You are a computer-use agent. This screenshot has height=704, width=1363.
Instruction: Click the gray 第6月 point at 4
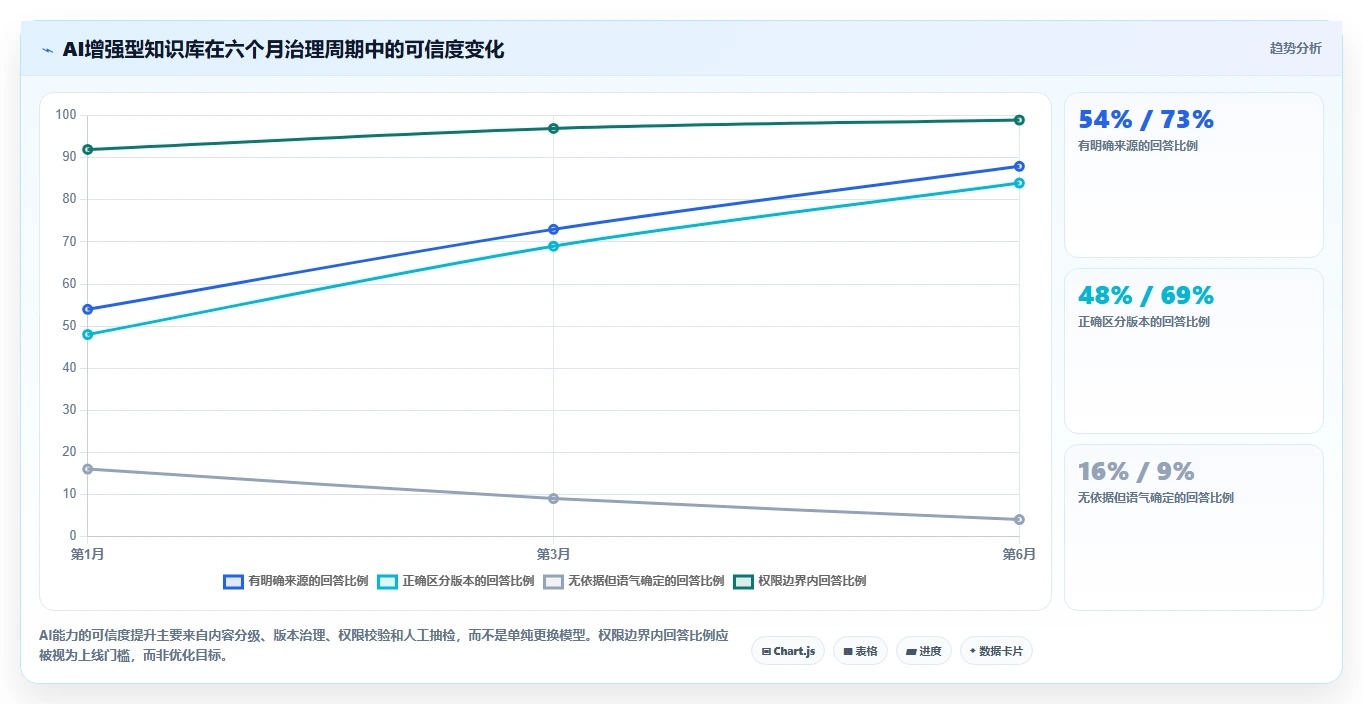tap(1019, 519)
